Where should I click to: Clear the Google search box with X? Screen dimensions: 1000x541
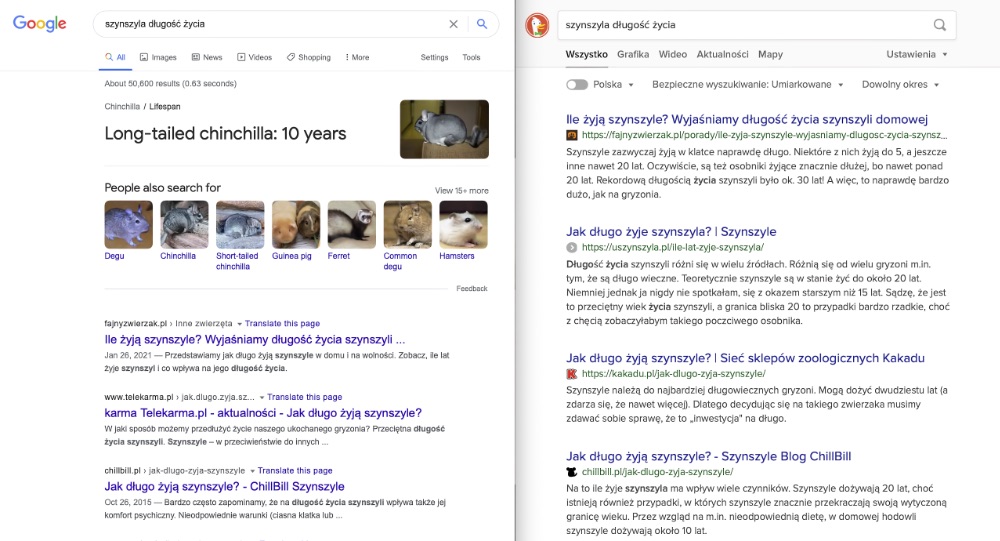tap(453, 24)
